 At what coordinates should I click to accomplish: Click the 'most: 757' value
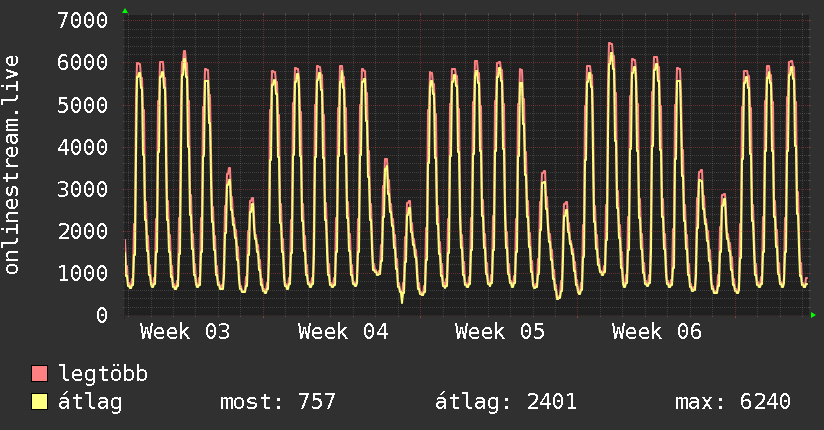coord(277,402)
